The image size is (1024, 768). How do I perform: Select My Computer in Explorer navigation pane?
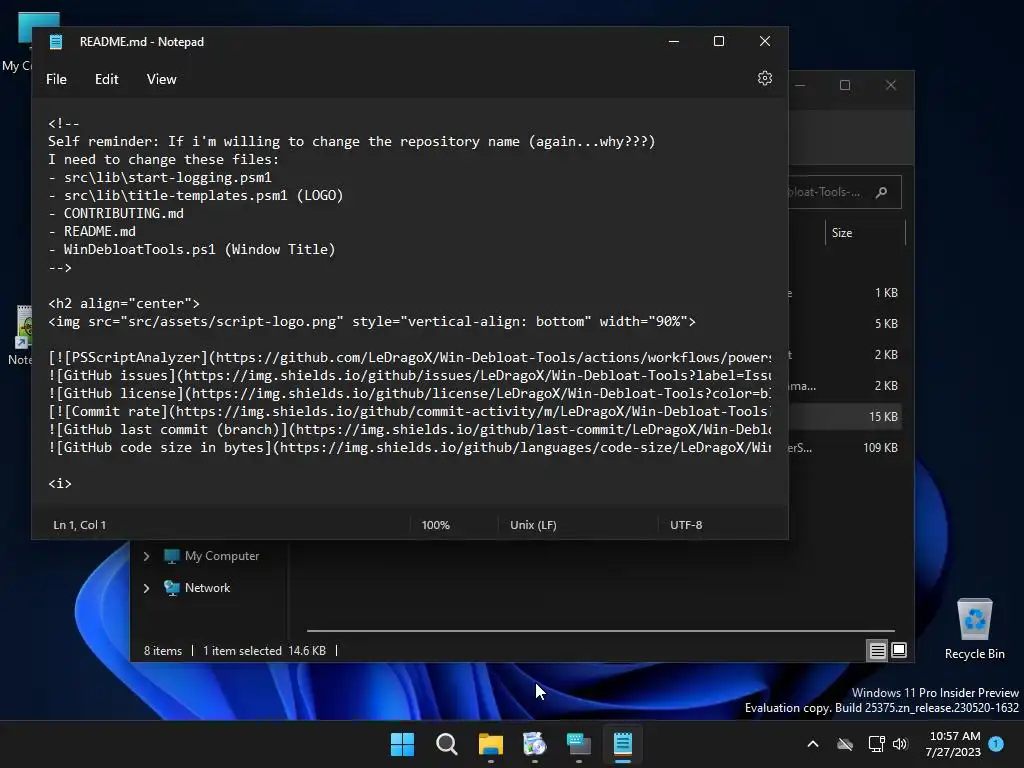[222, 556]
